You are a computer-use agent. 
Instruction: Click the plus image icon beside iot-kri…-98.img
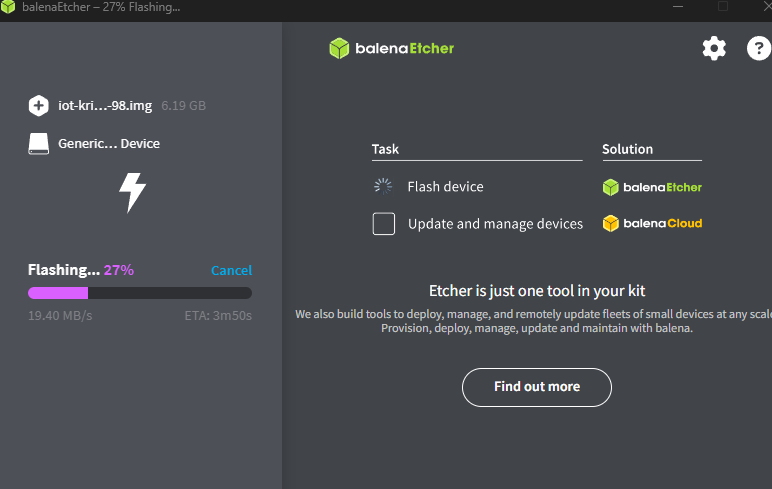pyautogui.click(x=38, y=105)
